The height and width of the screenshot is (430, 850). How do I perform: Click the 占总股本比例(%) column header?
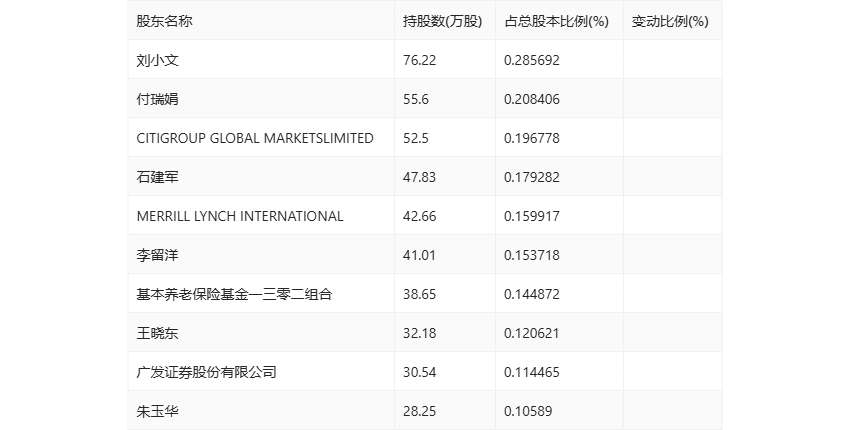(x=557, y=21)
